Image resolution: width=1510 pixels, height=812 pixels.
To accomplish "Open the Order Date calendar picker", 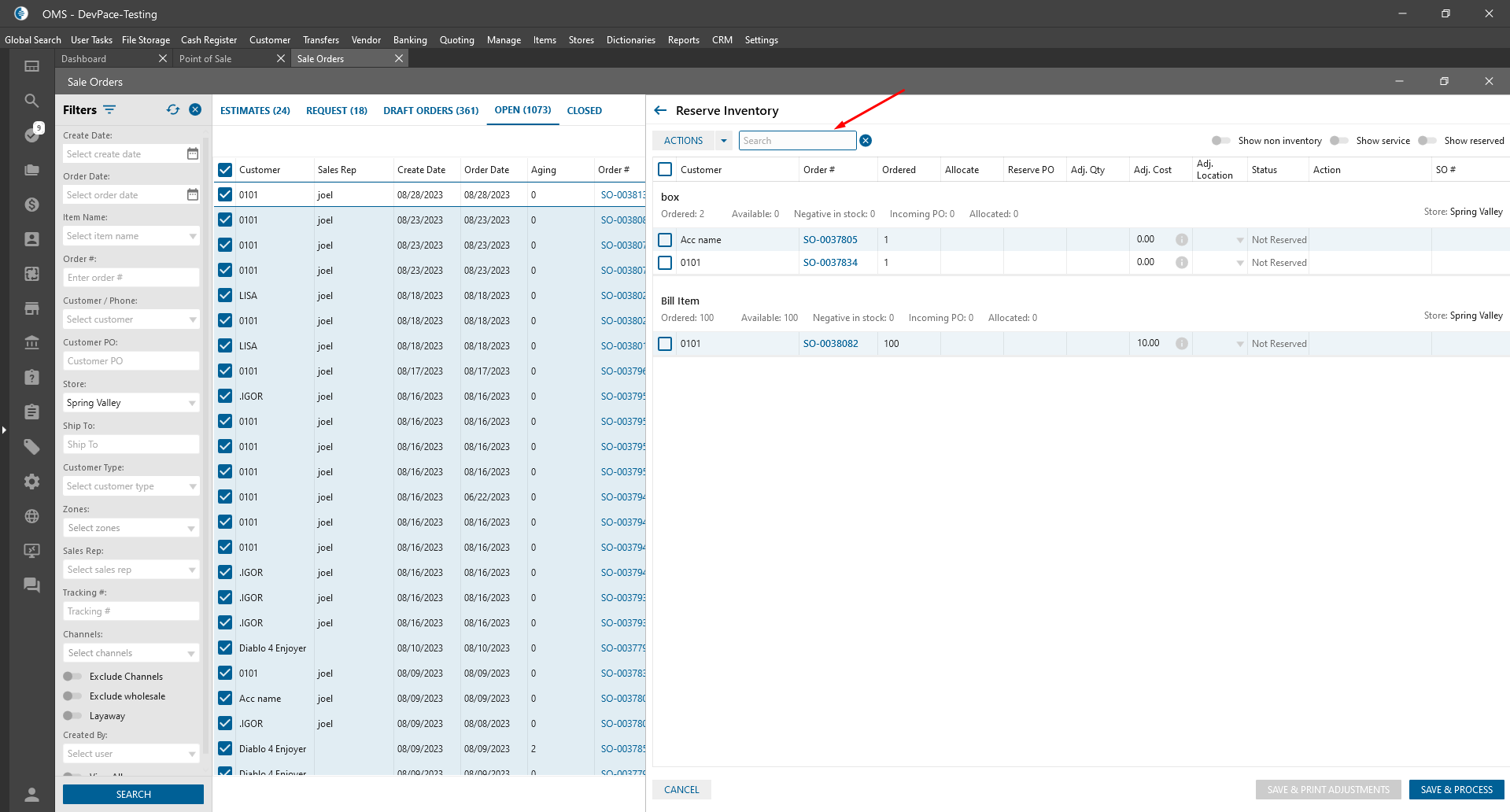I will coord(193,195).
